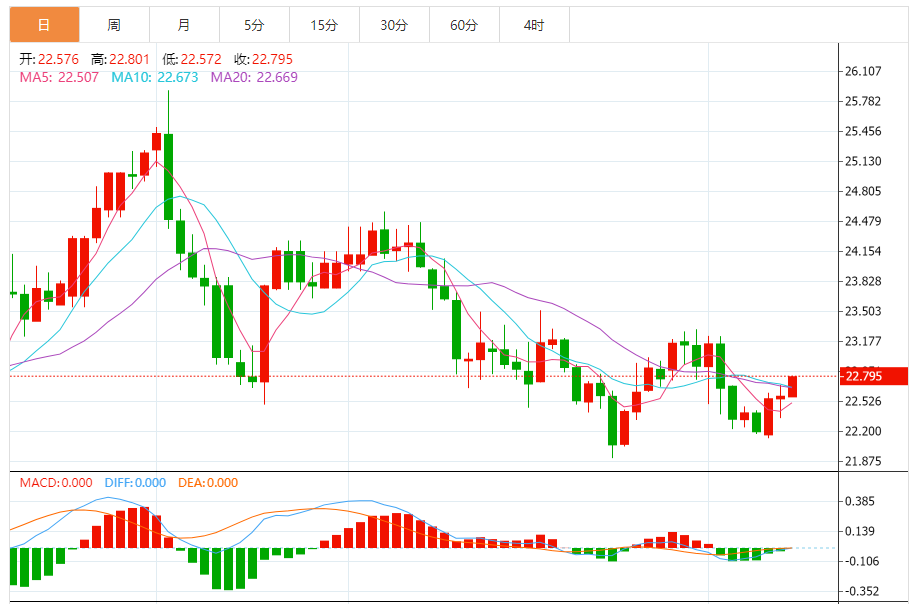Open the 60分 timeframe tab

(x=464, y=25)
